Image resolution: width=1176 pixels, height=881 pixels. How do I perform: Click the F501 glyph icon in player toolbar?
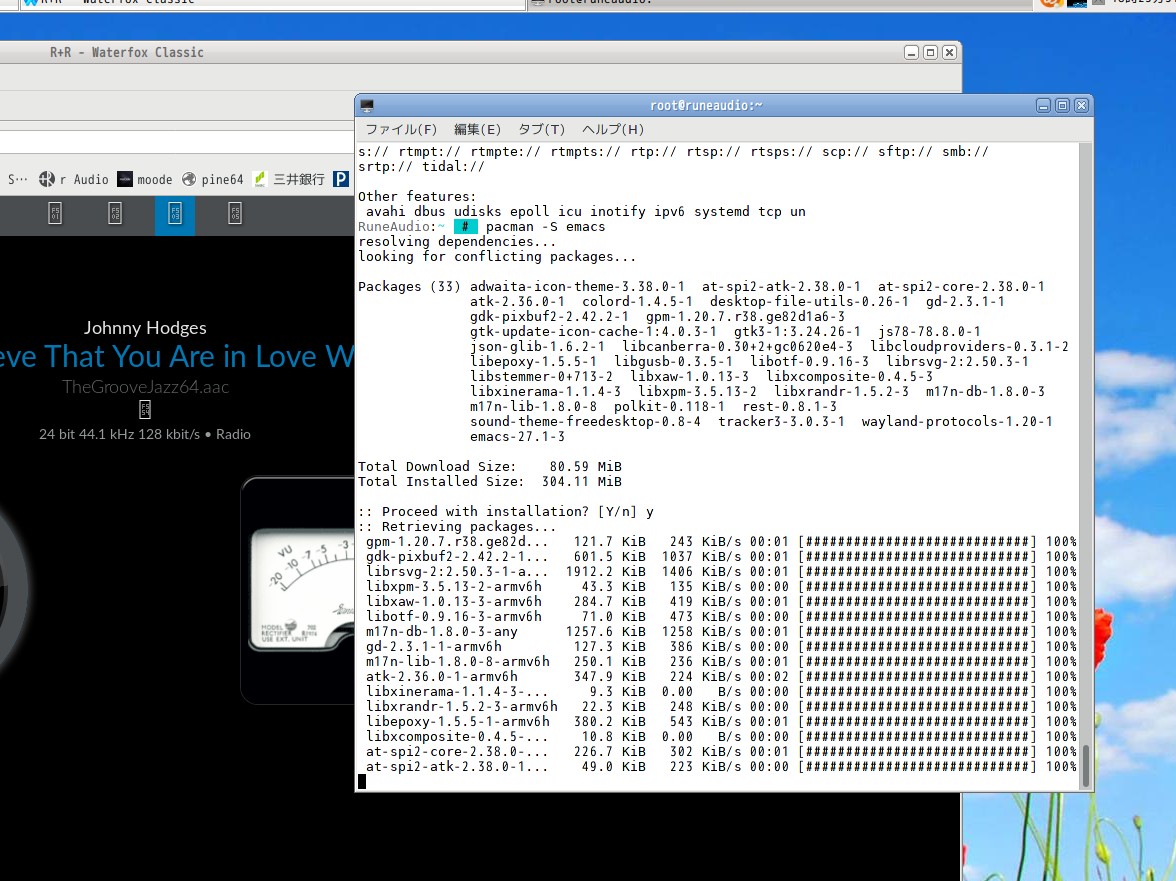(55, 213)
